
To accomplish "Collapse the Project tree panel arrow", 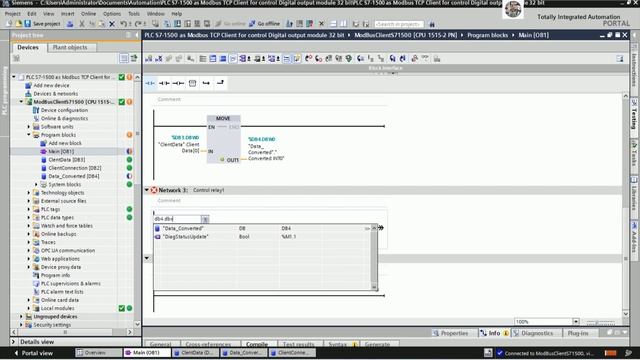I will coord(137,36).
